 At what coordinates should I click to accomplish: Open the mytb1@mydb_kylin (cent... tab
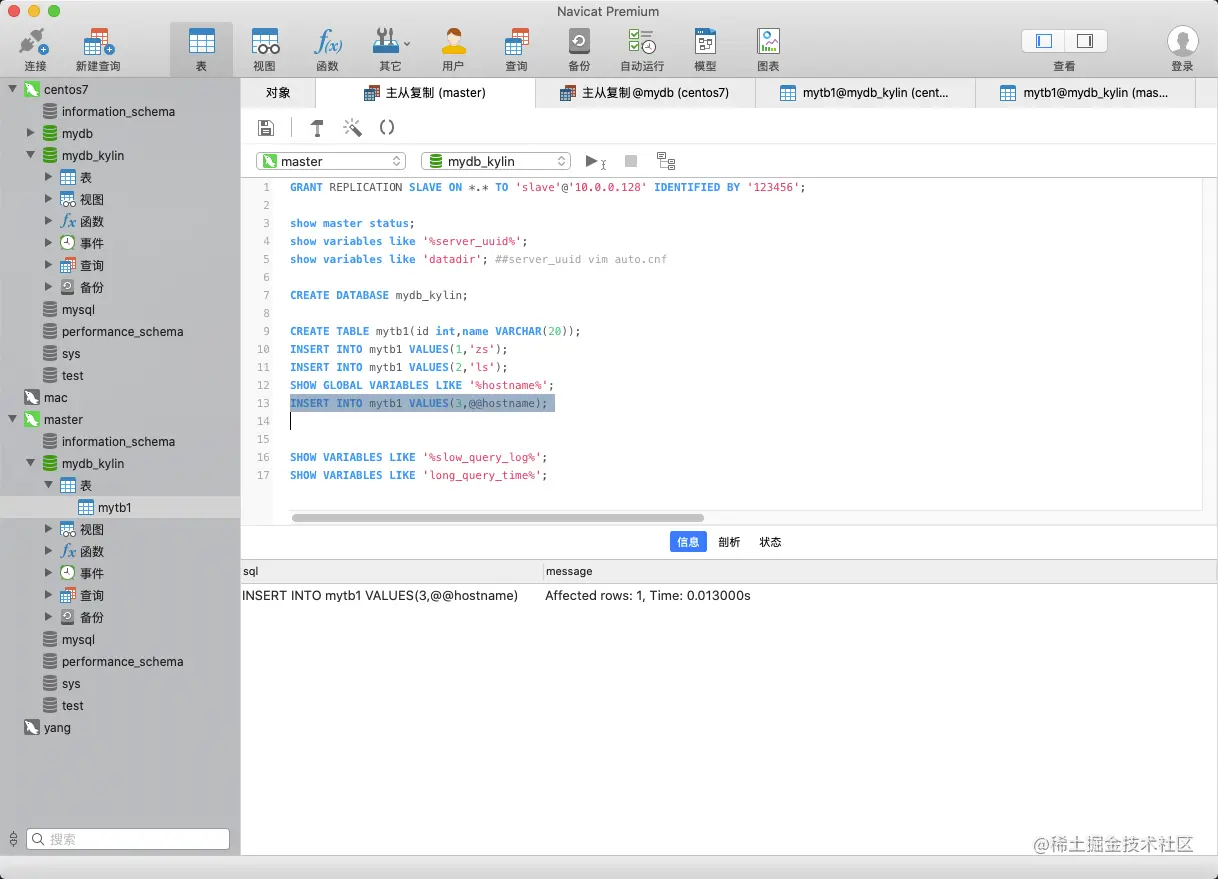coord(865,93)
